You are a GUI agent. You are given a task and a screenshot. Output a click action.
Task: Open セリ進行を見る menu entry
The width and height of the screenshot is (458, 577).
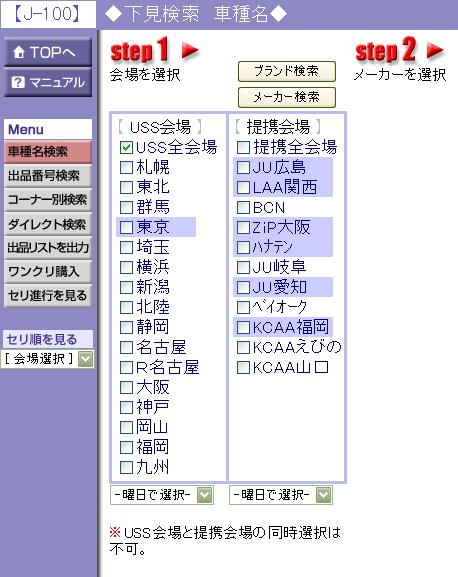tap(48, 295)
